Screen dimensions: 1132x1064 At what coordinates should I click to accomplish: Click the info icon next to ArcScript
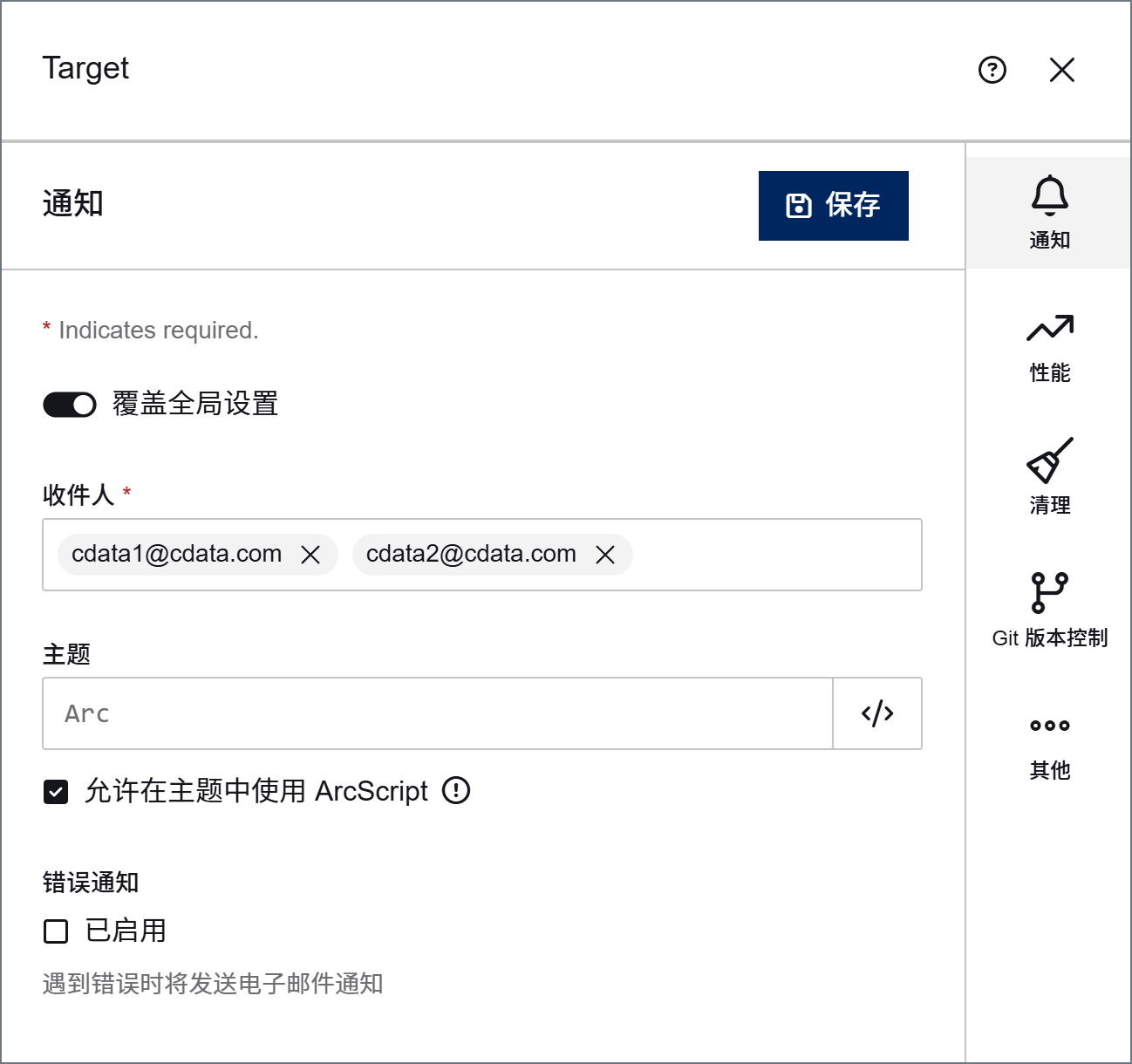[x=456, y=791]
